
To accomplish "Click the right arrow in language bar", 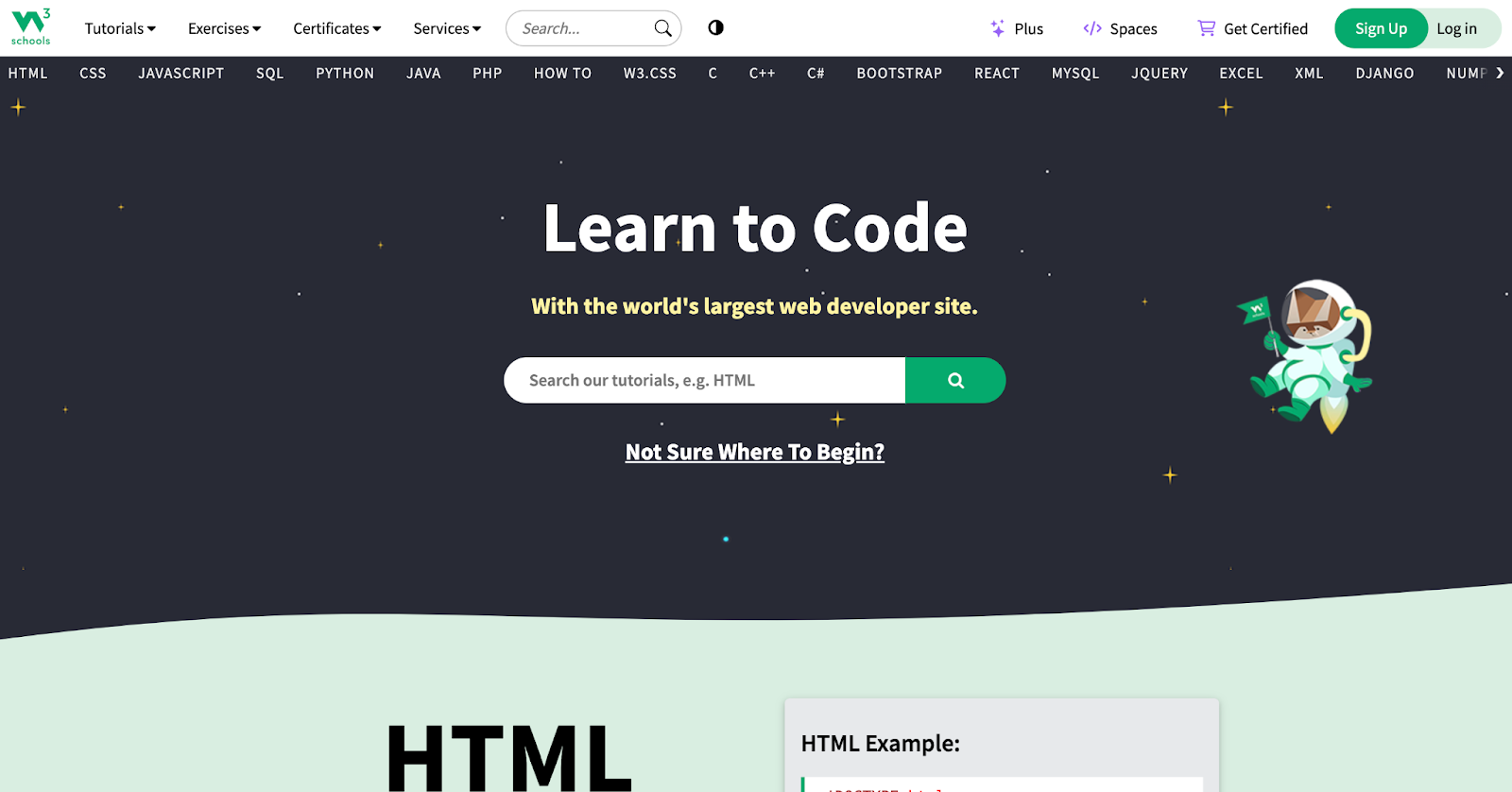I will (x=1500, y=73).
